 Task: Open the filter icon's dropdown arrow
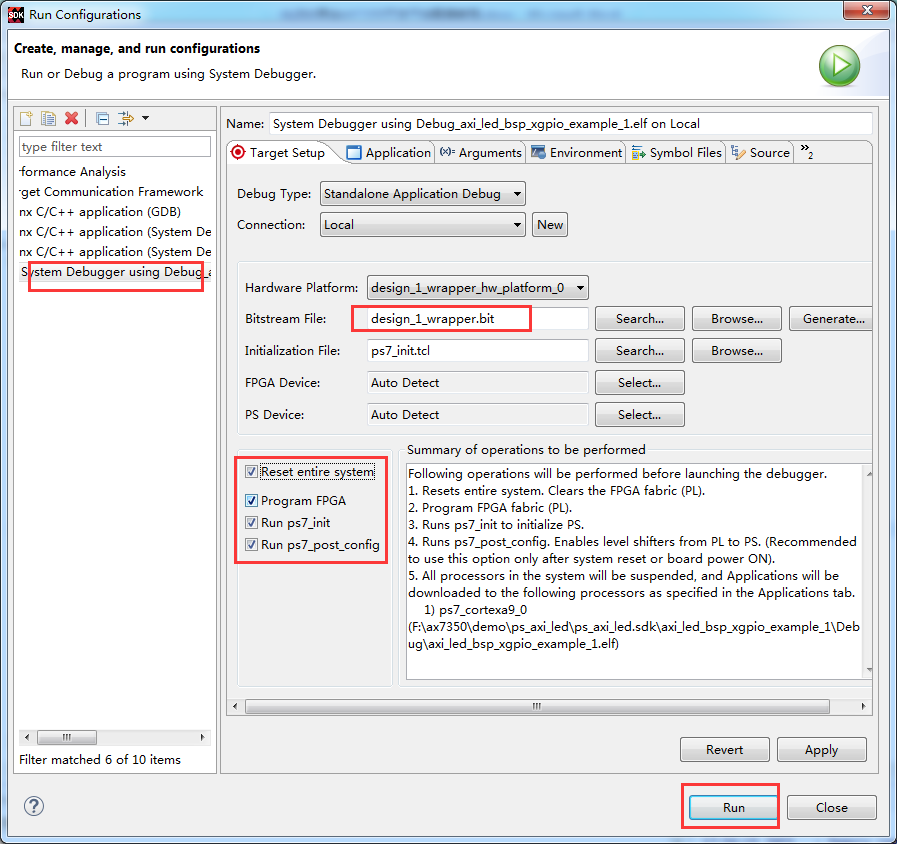click(x=145, y=118)
